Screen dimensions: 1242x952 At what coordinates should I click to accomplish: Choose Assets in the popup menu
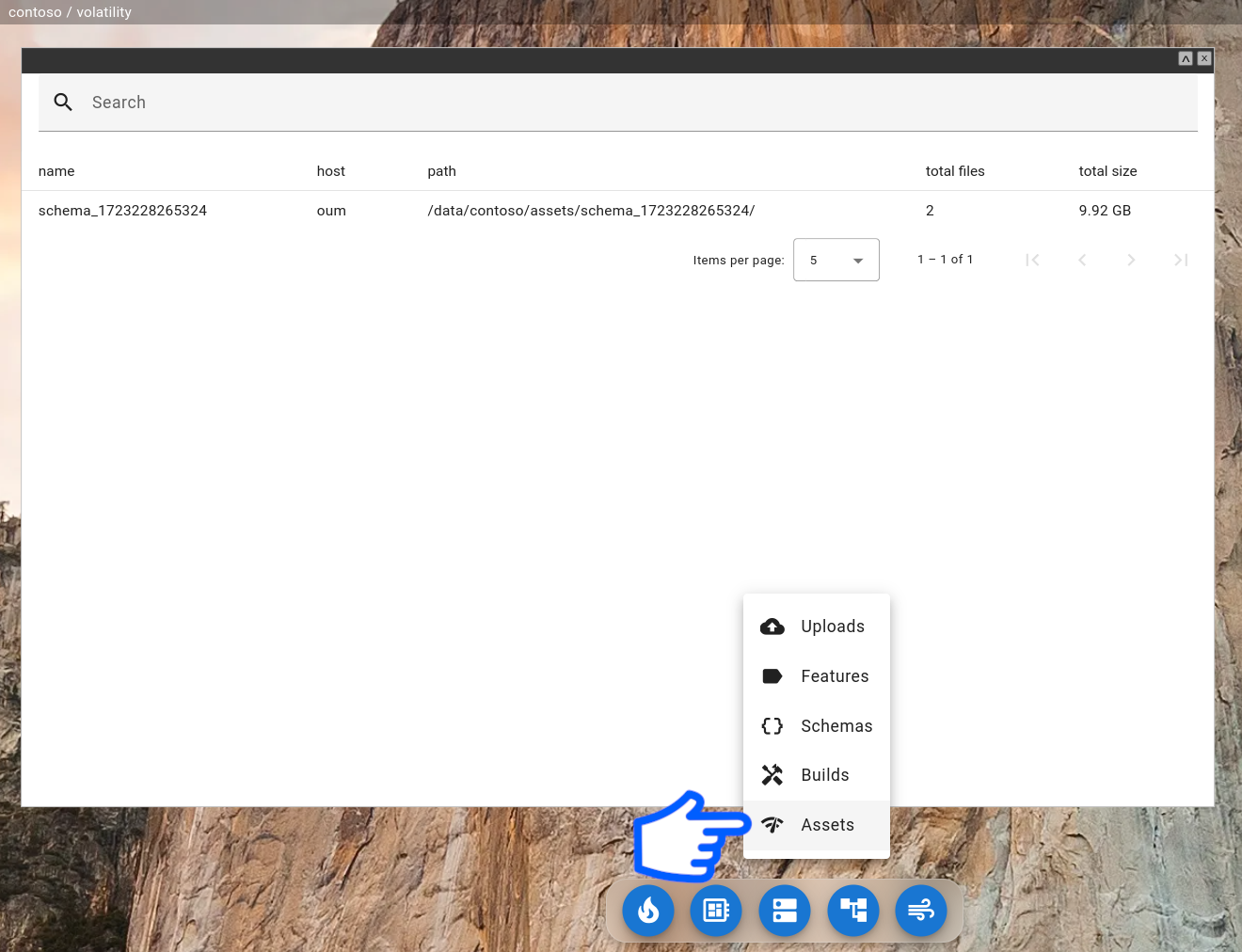827,825
